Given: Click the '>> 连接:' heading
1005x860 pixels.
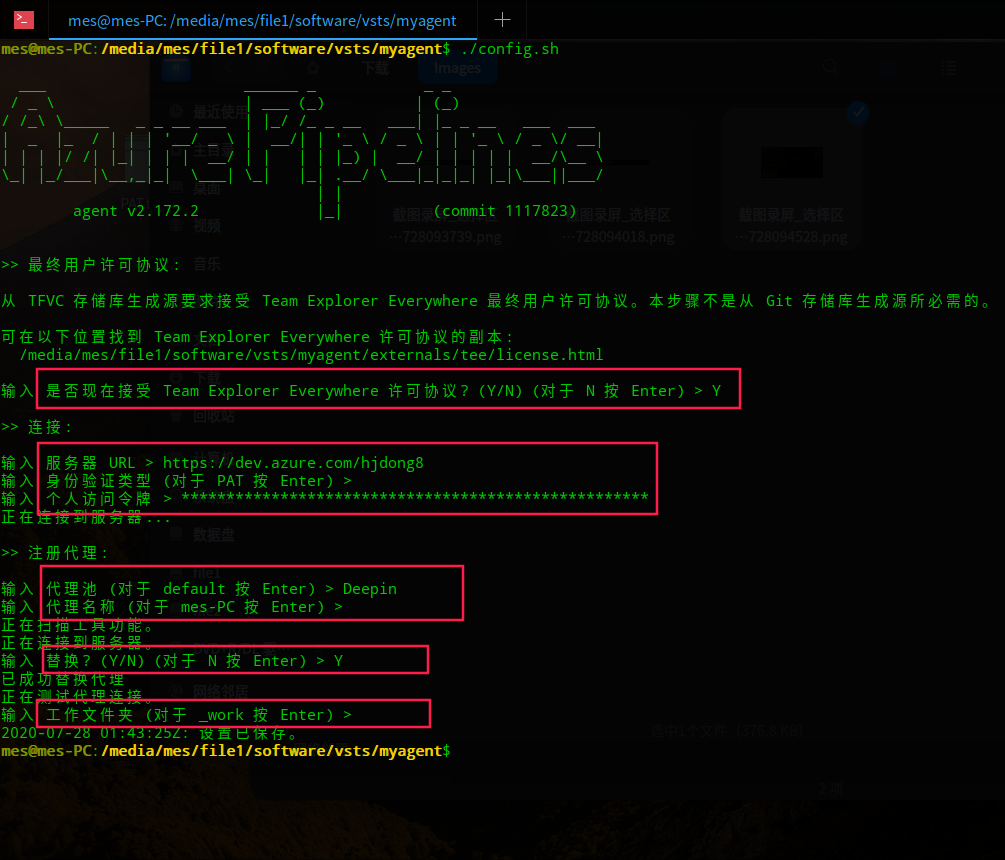Looking at the screenshot, I should 37,427.
